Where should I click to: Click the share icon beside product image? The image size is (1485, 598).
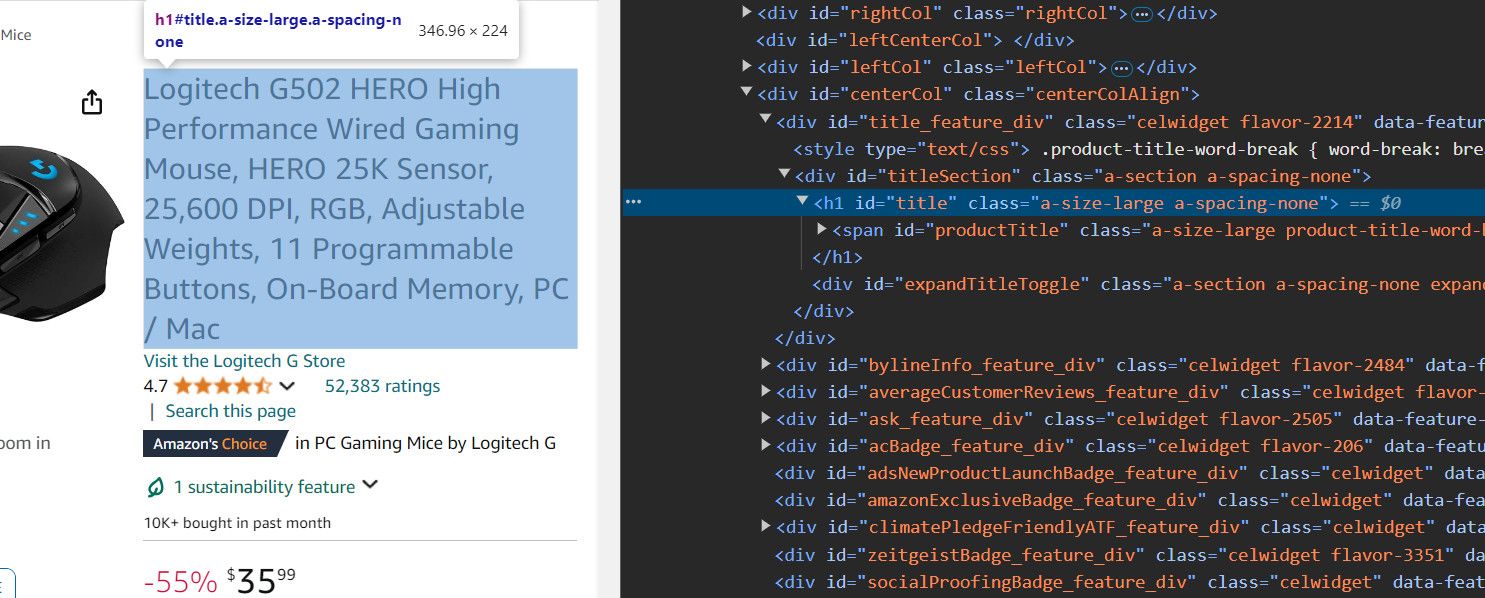[92, 102]
